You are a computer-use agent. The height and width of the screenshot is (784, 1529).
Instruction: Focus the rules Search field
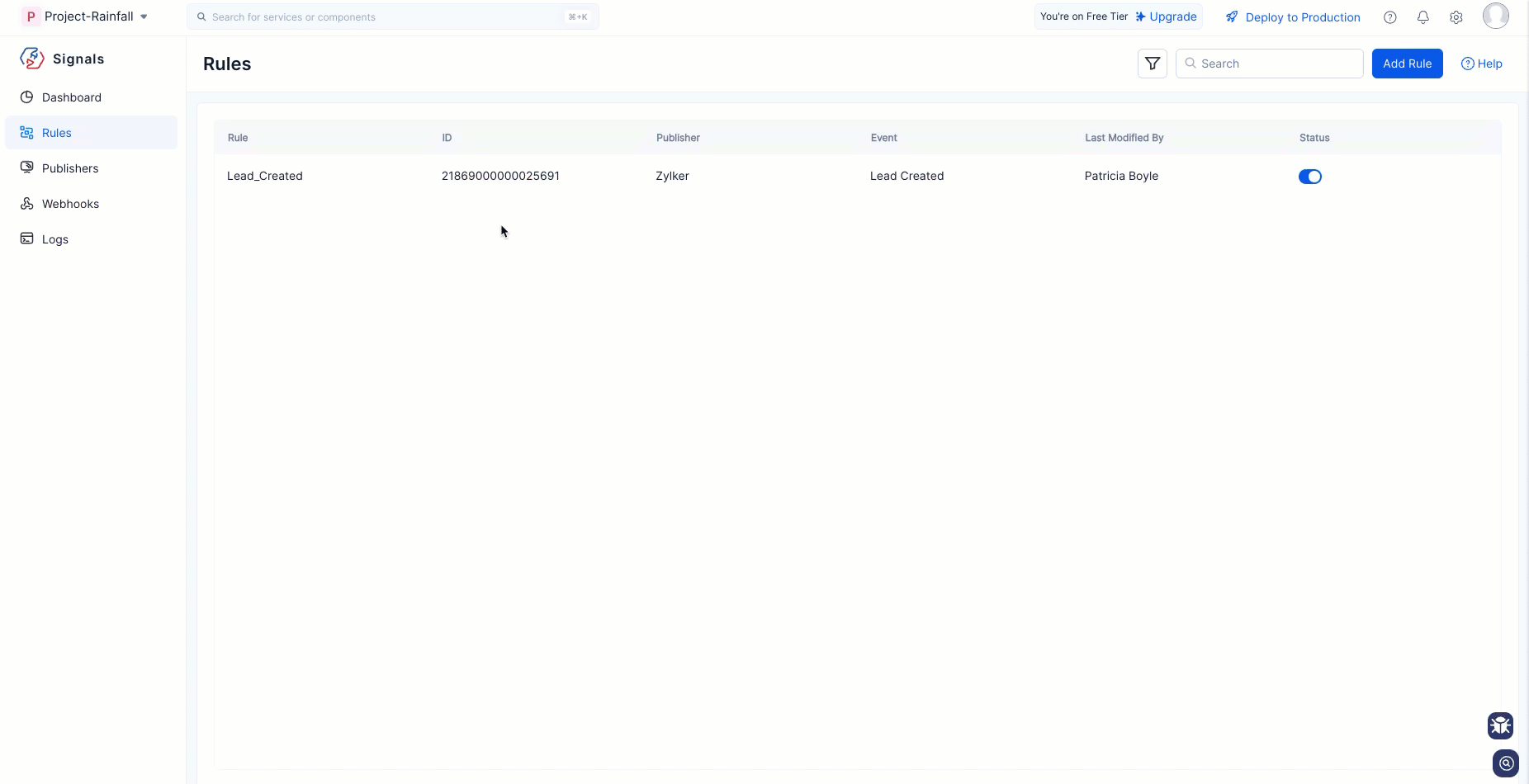pyautogui.click(x=1270, y=64)
